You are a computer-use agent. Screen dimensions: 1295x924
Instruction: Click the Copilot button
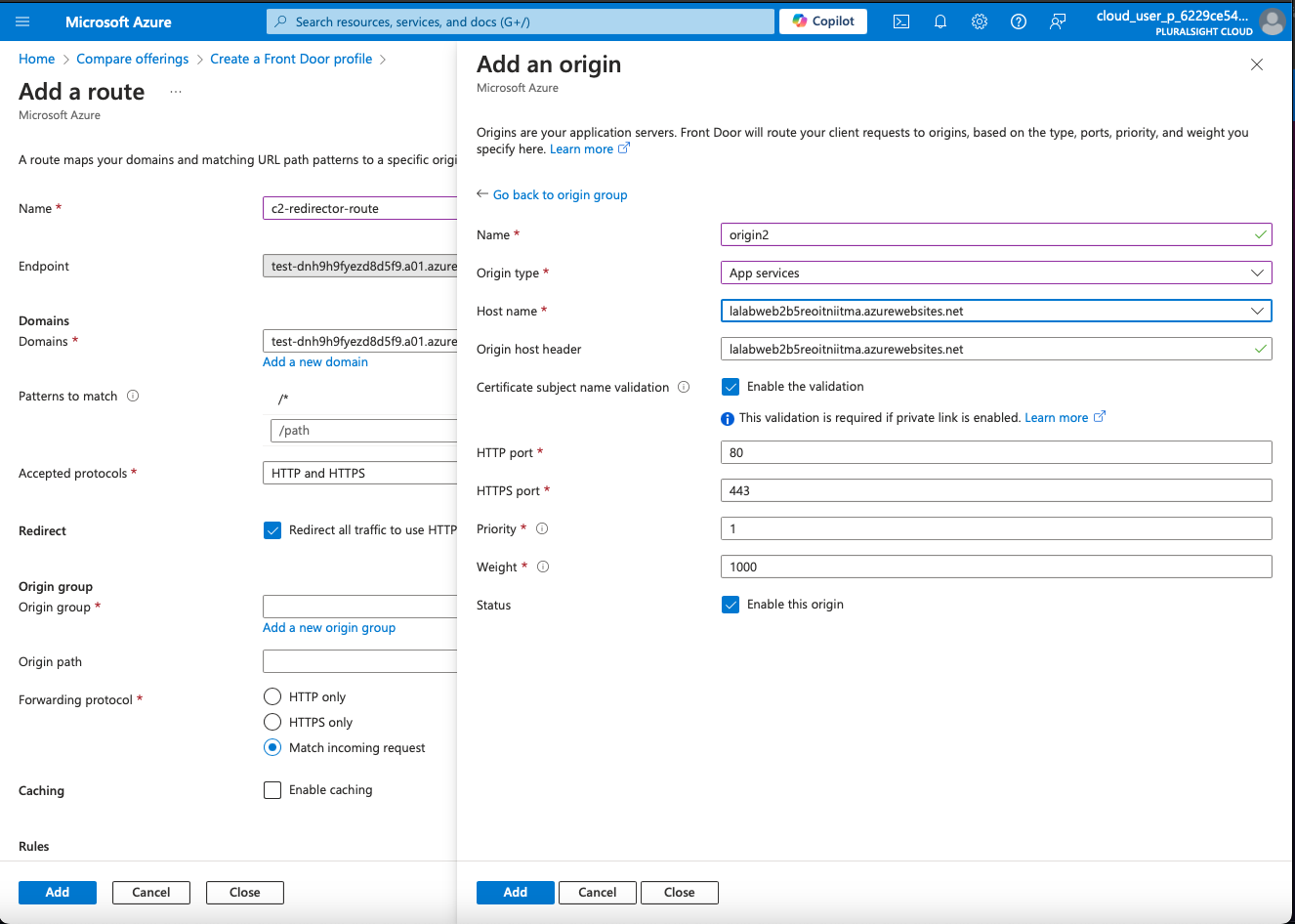click(823, 21)
